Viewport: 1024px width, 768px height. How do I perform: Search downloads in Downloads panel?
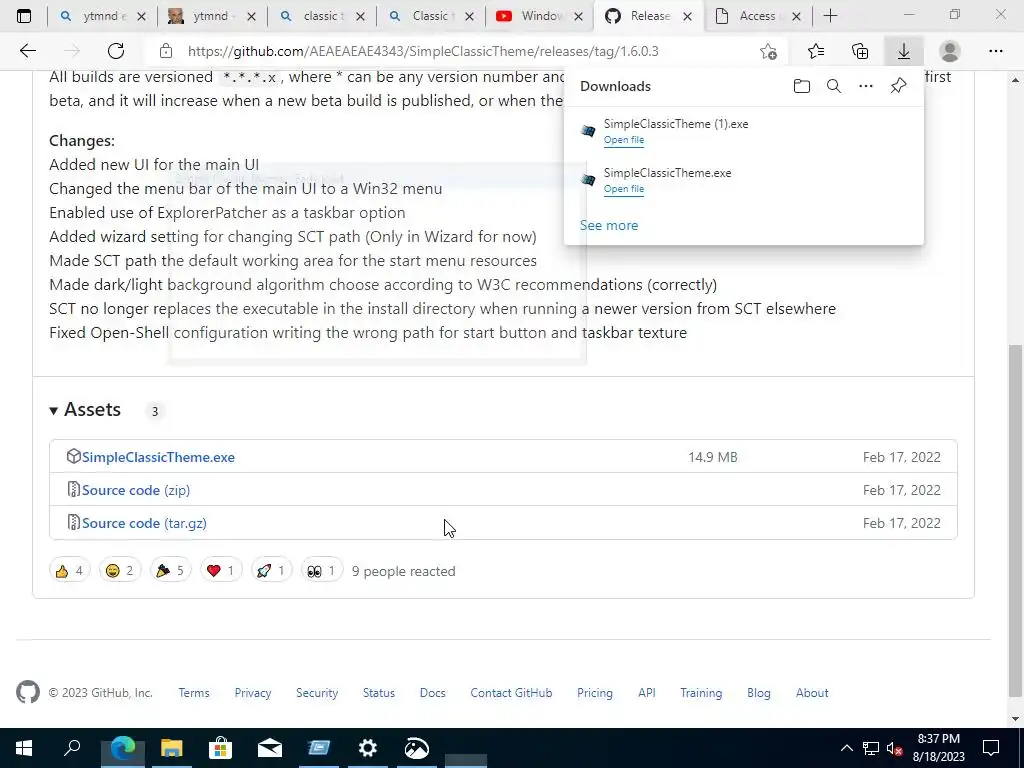tap(834, 86)
